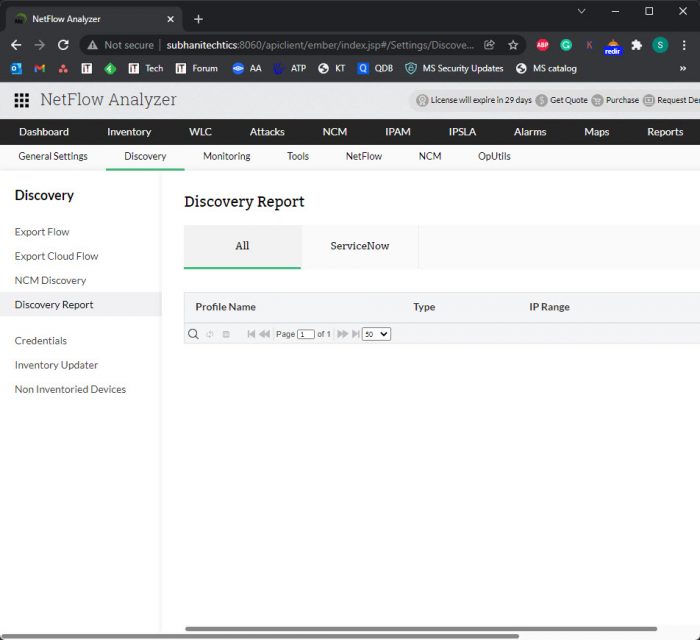Open the Alarms menu
Screen dimensions: 700x640
pyautogui.click(x=530, y=132)
